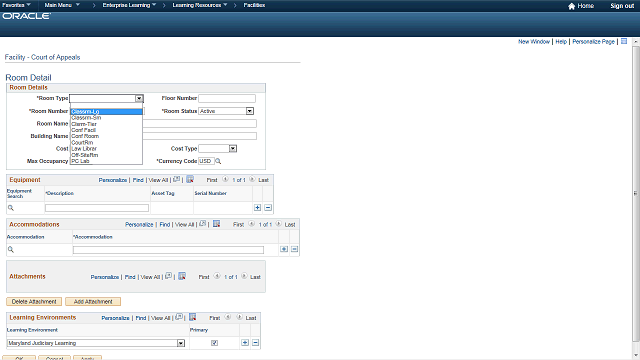Collapse the Room Type dropdown arrow
The image size is (640, 360).
(x=139, y=98)
